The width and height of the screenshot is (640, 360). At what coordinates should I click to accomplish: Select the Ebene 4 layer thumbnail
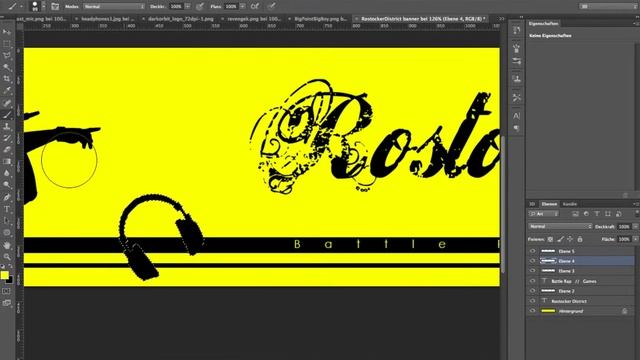(548, 261)
